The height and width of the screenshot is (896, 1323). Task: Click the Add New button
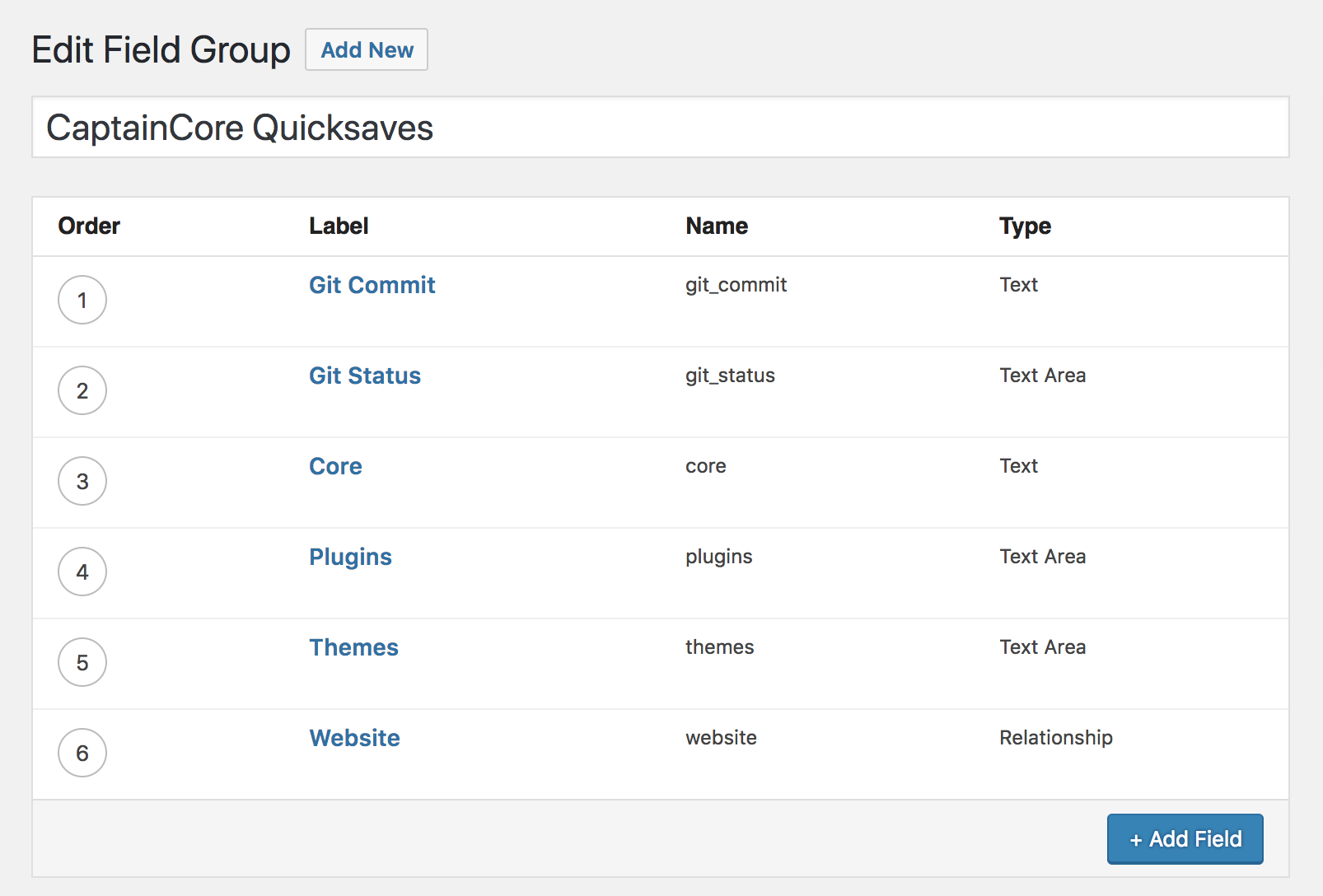coord(367,49)
